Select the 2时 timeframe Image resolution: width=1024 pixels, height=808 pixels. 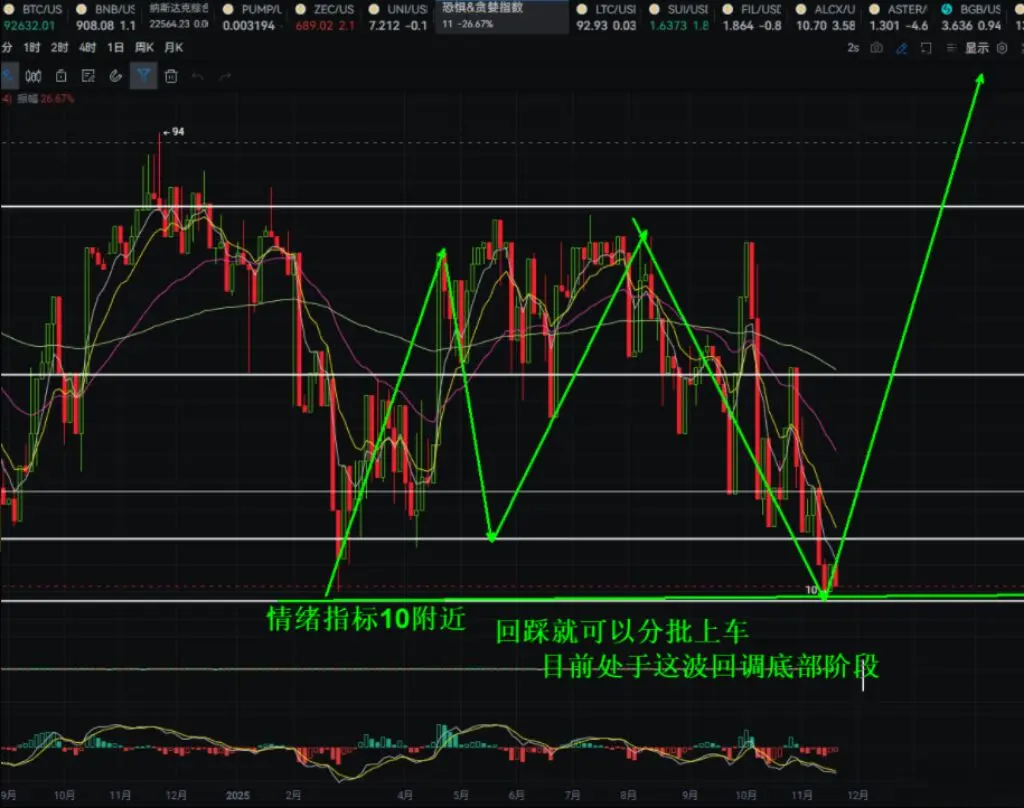(x=59, y=48)
